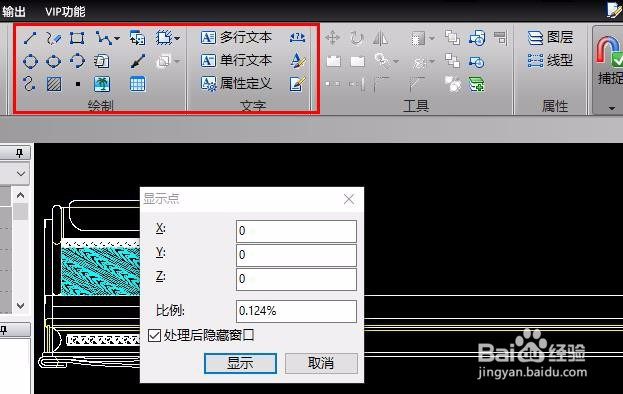Screen dimensions: 623x394
Task: Toggle the 捕捉 snap magnet button
Action: (x=609, y=60)
